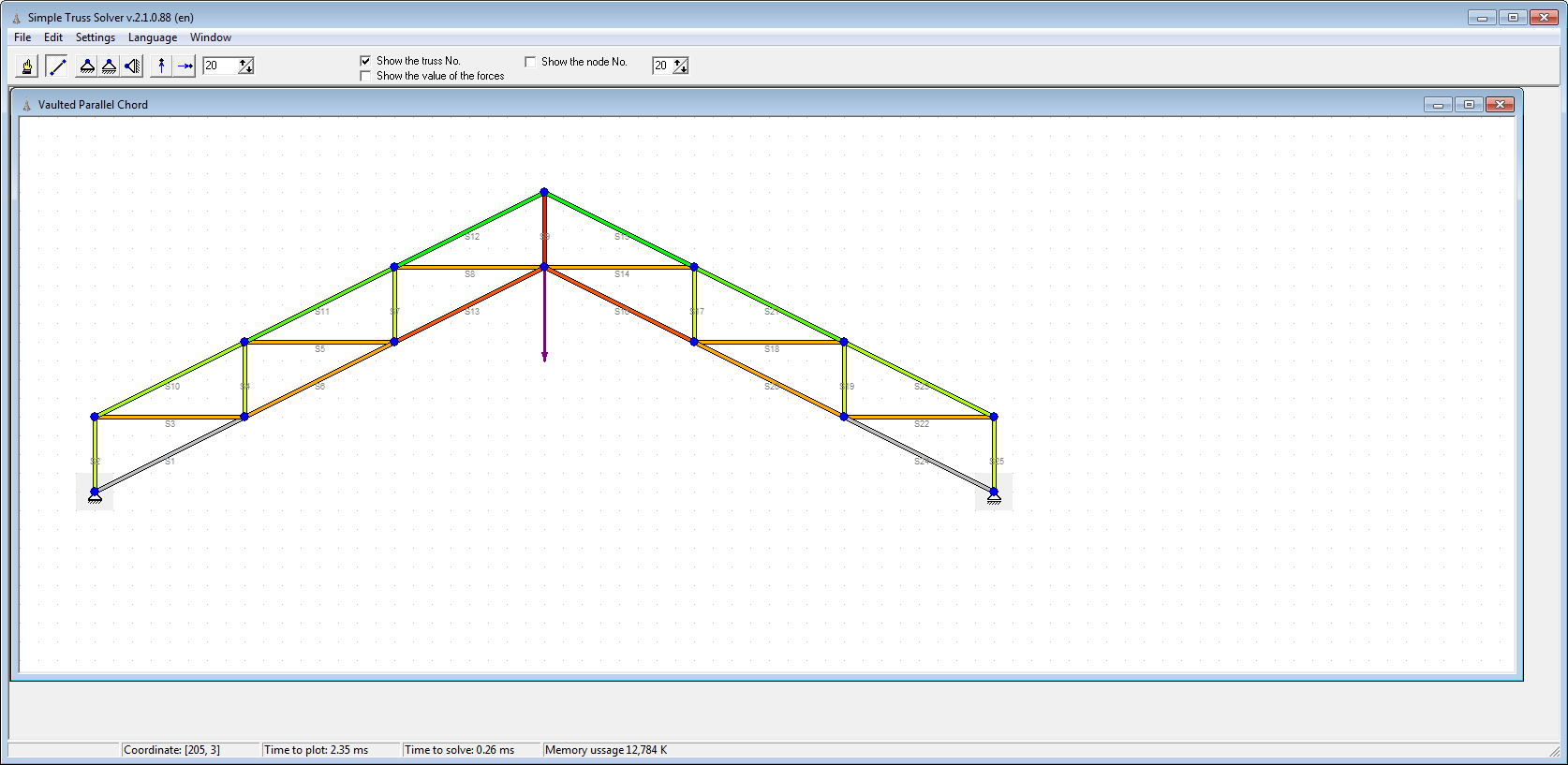Click the left pinned support symbol on canvas
The height and width of the screenshot is (765, 1568).
[95, 497]
